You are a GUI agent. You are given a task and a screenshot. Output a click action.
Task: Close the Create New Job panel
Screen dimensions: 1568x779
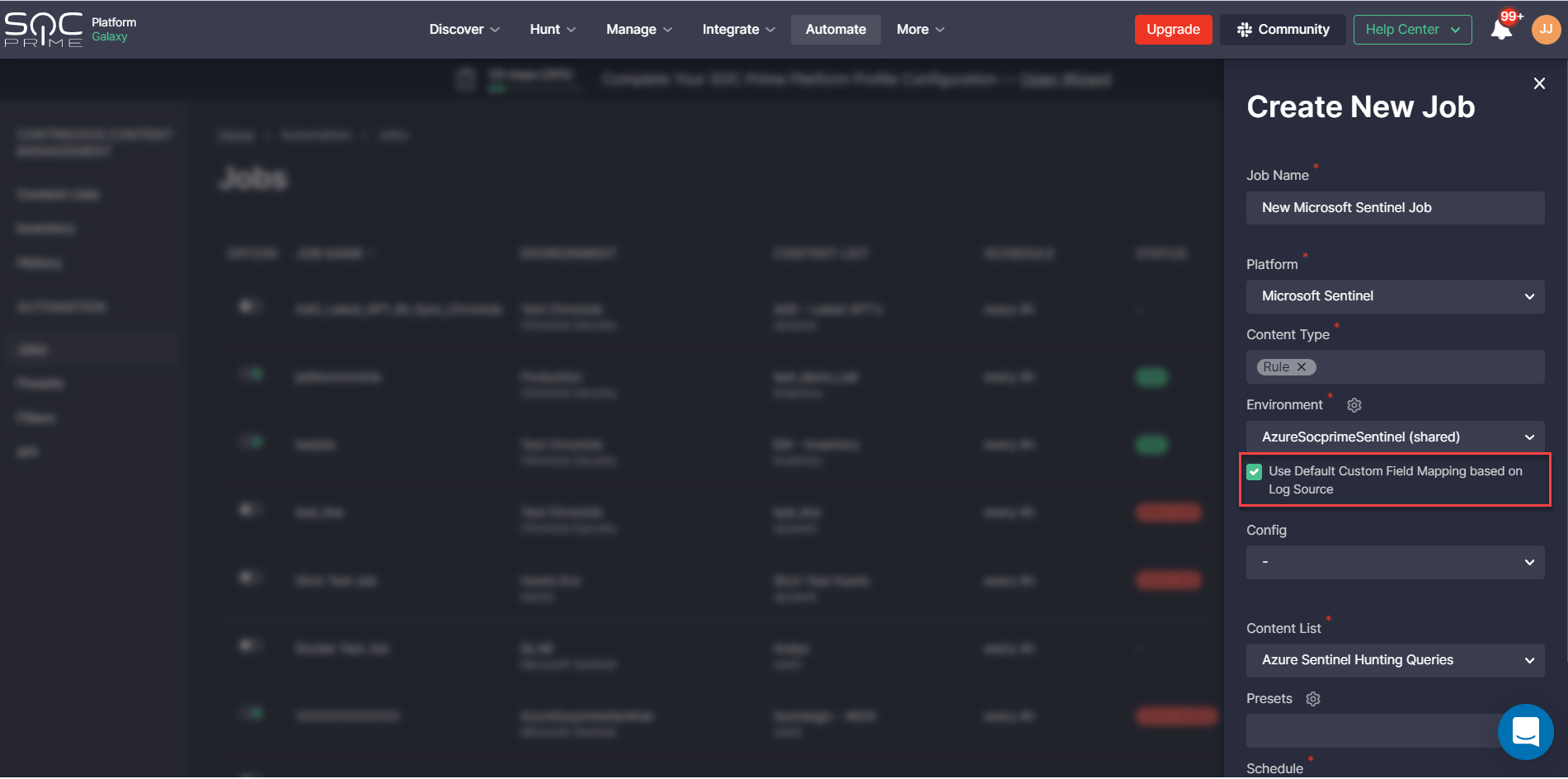[x=1539, y=83]
